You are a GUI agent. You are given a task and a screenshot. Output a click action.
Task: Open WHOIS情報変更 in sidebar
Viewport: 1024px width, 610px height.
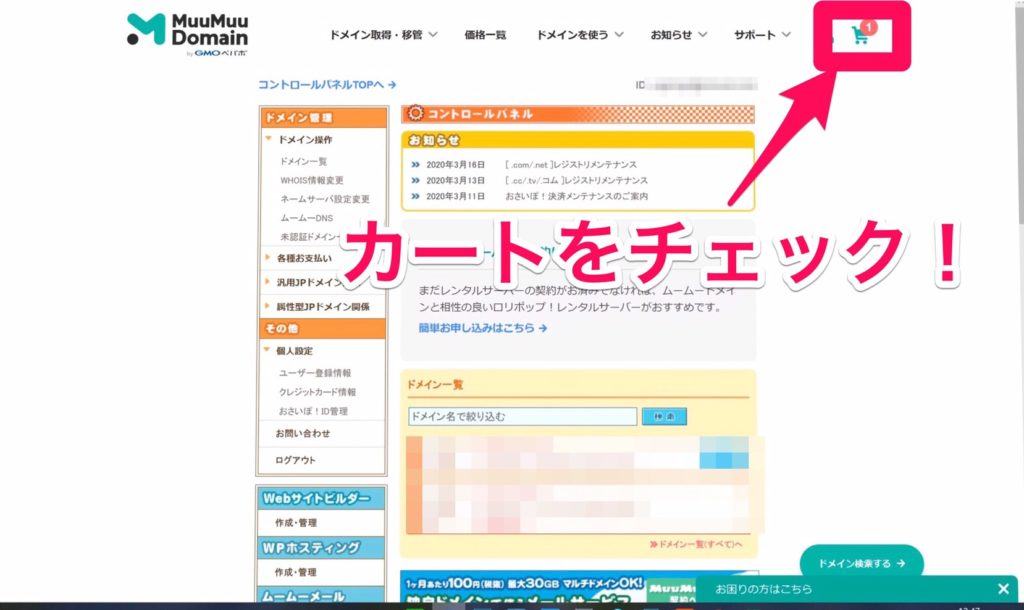click(x=312, y=180)
